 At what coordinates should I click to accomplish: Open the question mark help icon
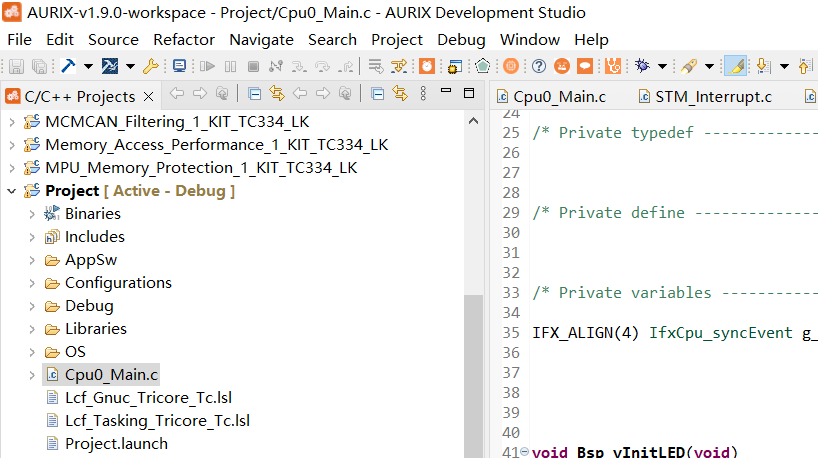(x=539, y=66)
